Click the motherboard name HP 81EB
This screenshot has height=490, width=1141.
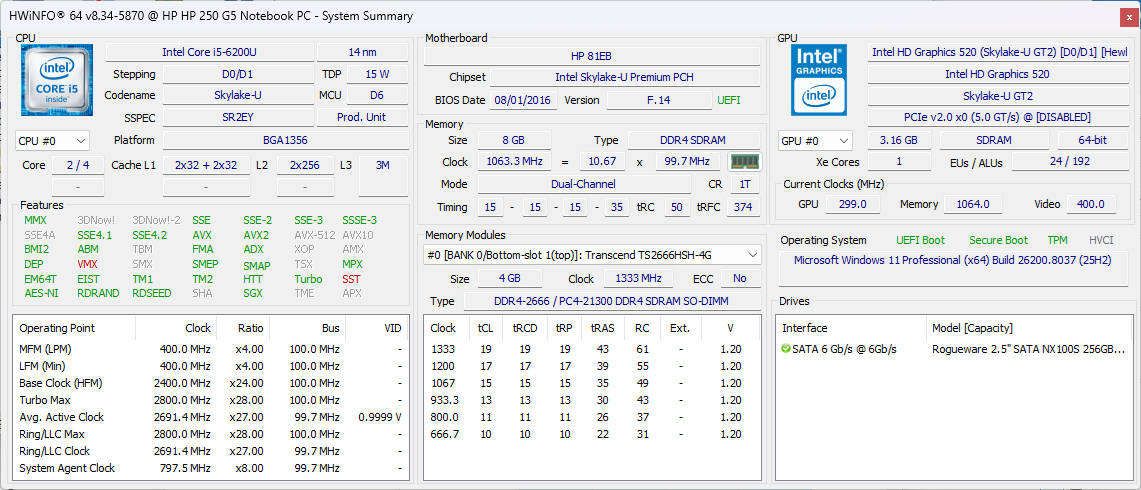pos(592,56)
